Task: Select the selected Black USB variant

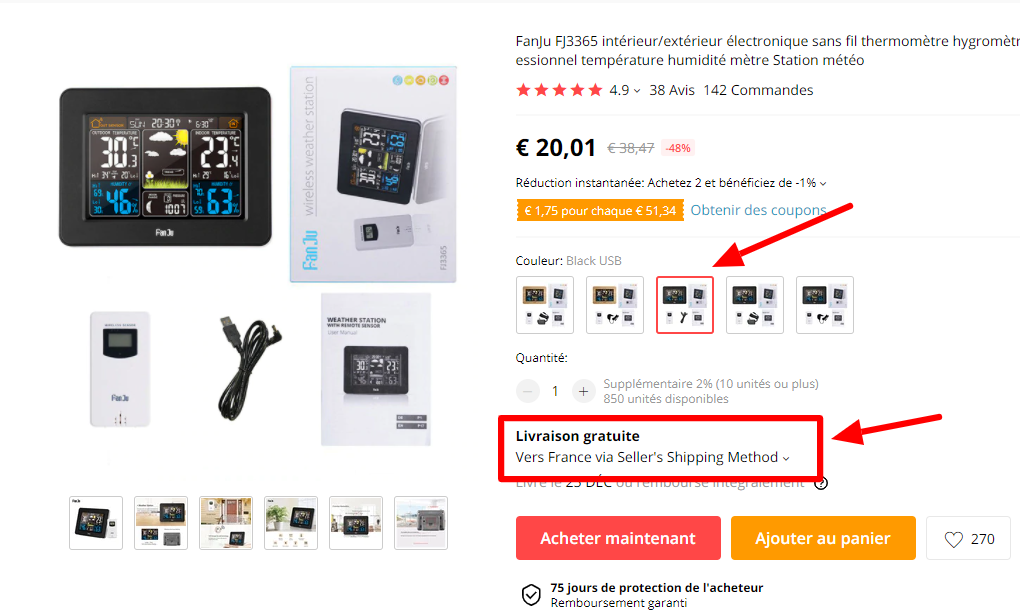Action: (x=684, y=305)
